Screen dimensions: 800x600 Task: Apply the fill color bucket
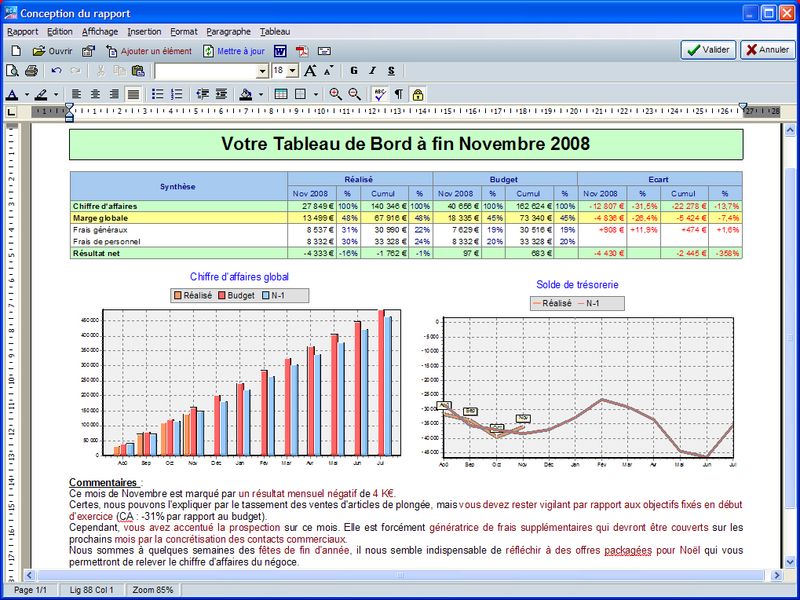pyautogui.click(x=246, y=94)
